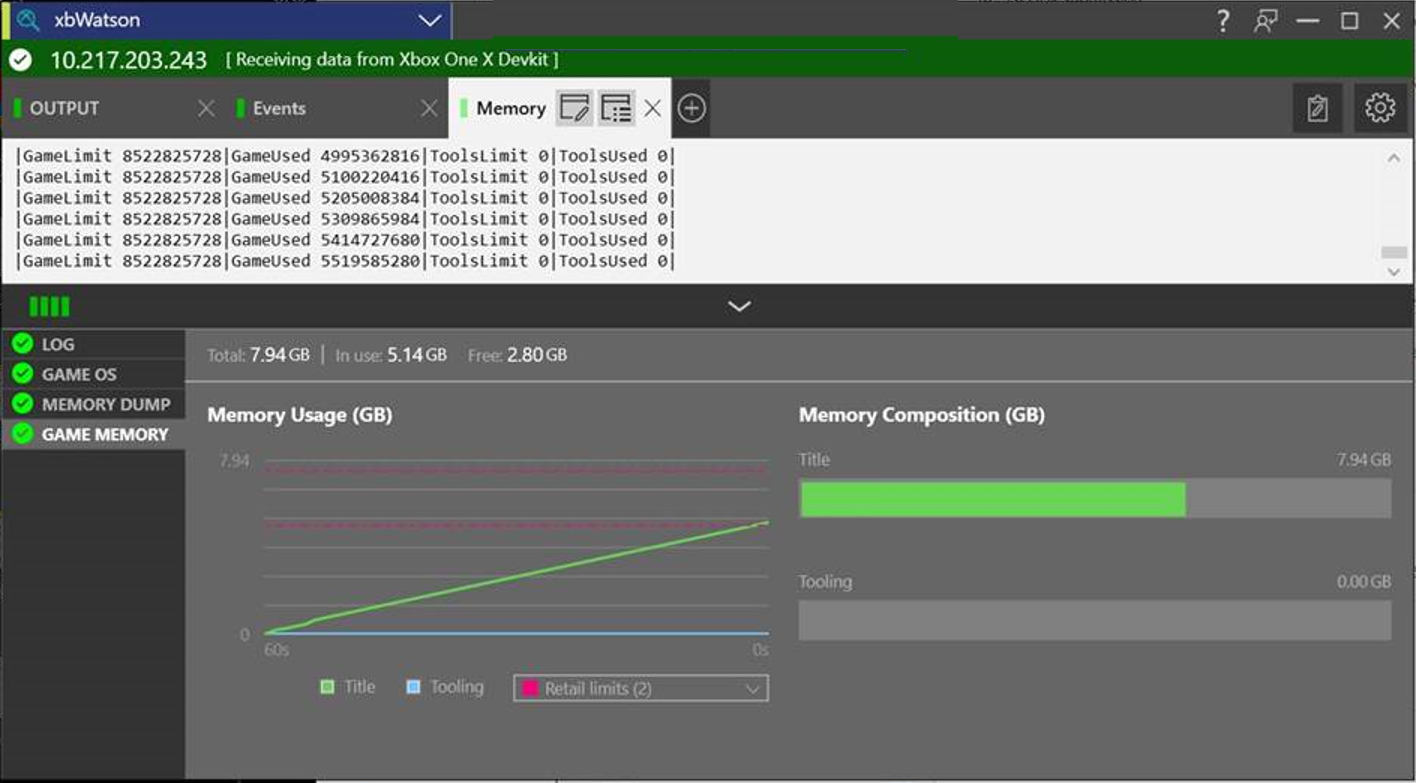The image size is (1417, 783).
Task: Open the settings gear icon
Action: tap(1380, 108)
